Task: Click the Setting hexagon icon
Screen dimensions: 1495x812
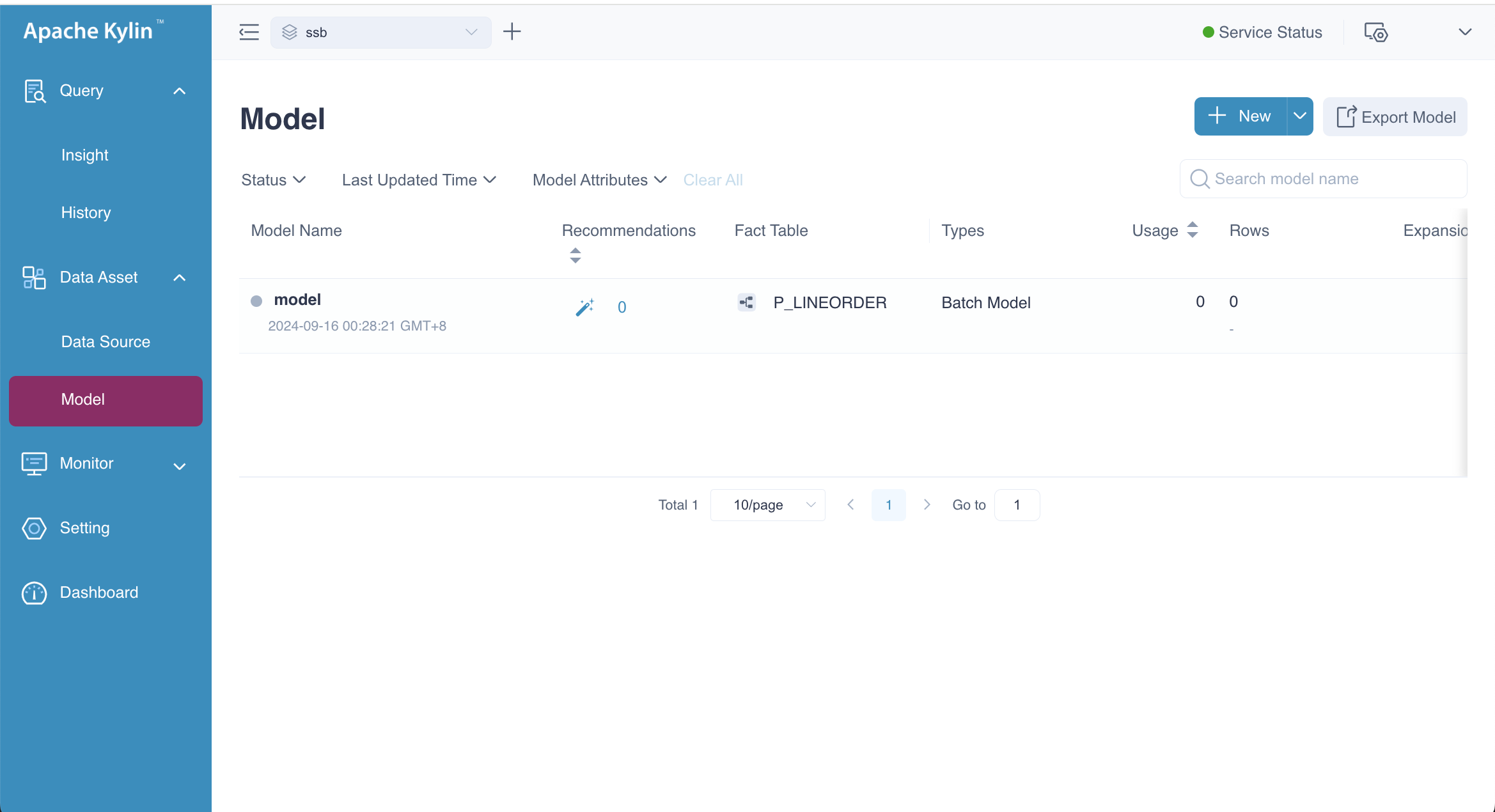Action: point(34,528)
